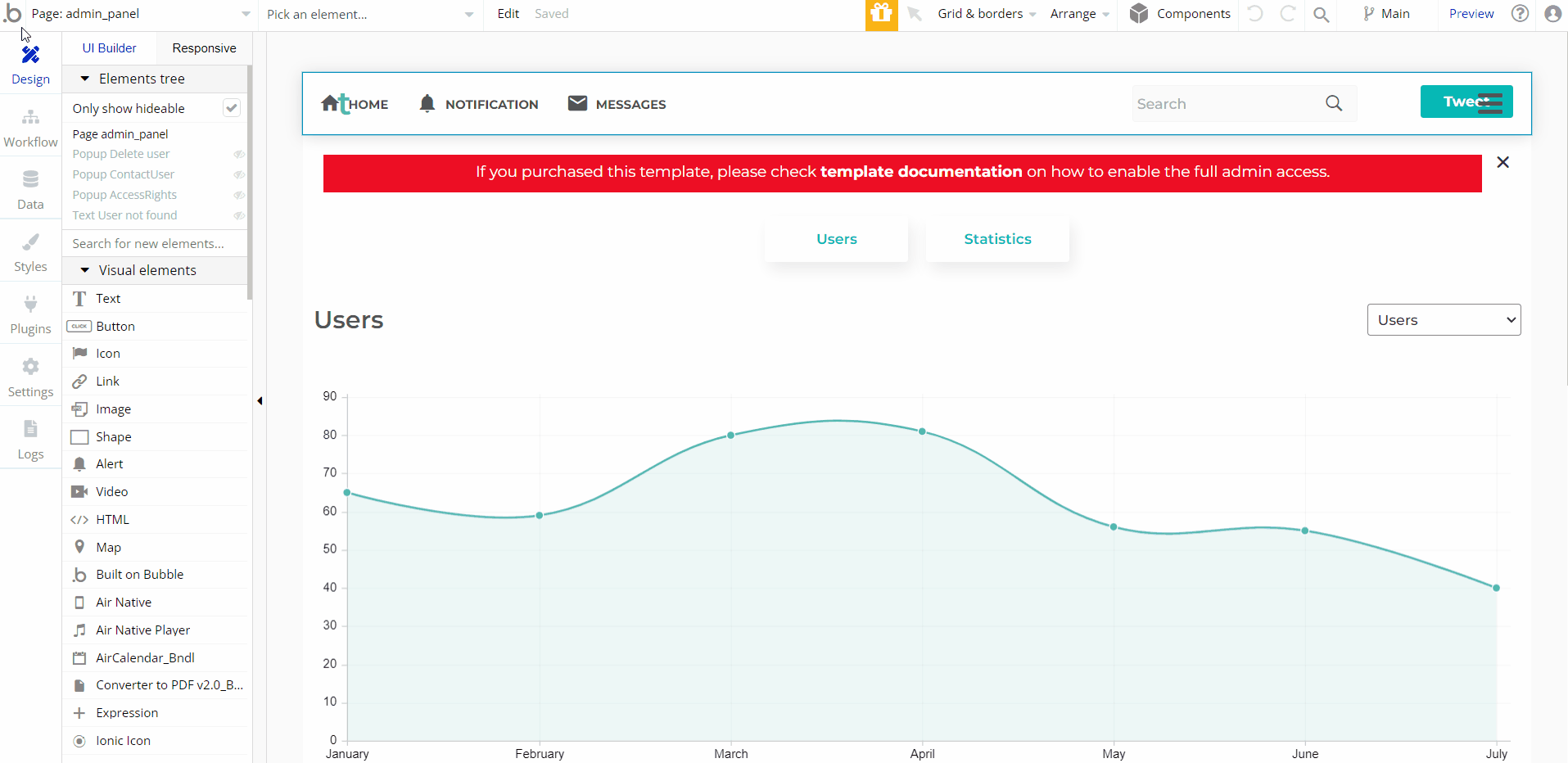Open the Plugins section
The width and height of the screenshot is (1568, 763).
(x=30, y=316)
